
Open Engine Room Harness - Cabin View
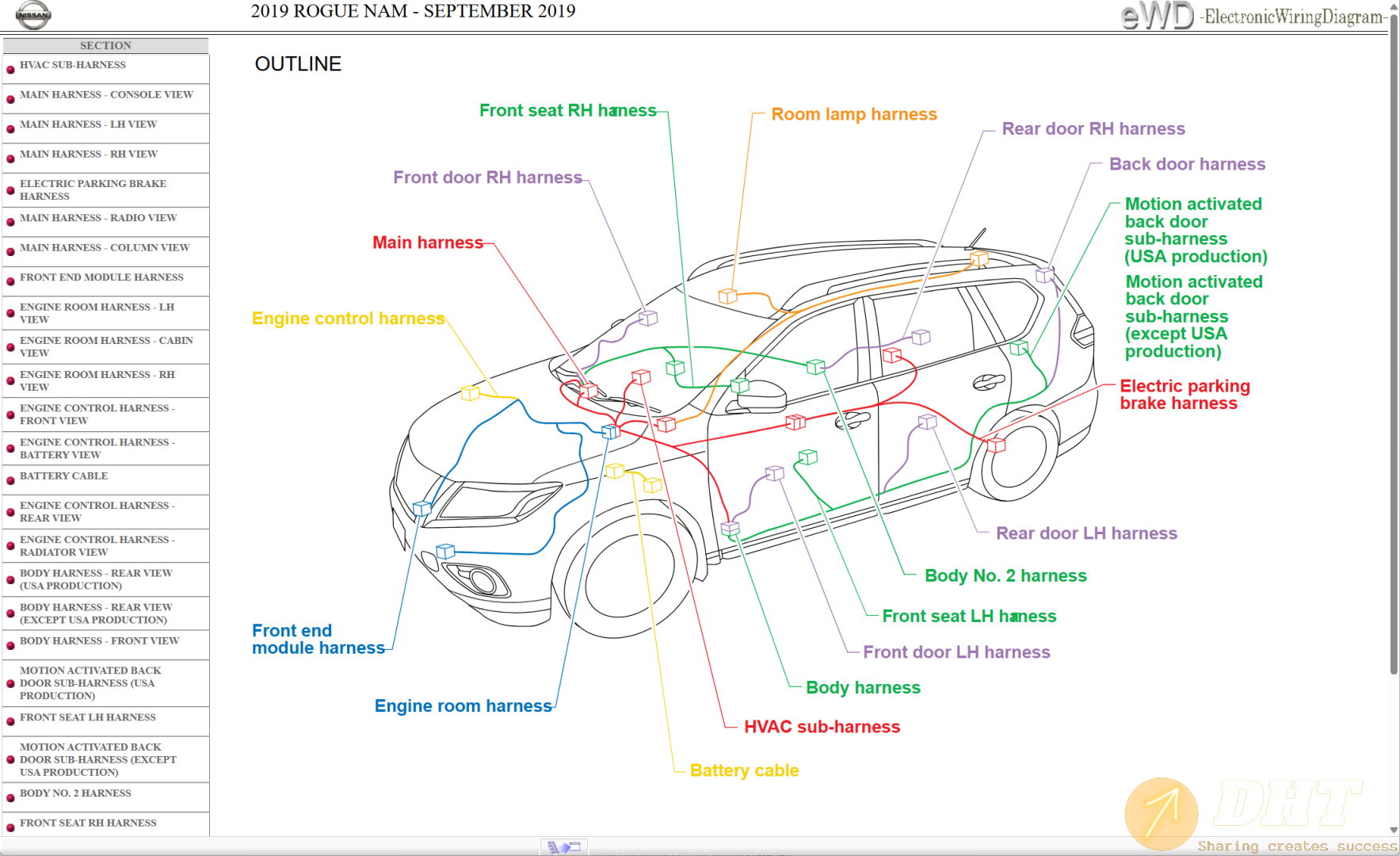point(106,346)
